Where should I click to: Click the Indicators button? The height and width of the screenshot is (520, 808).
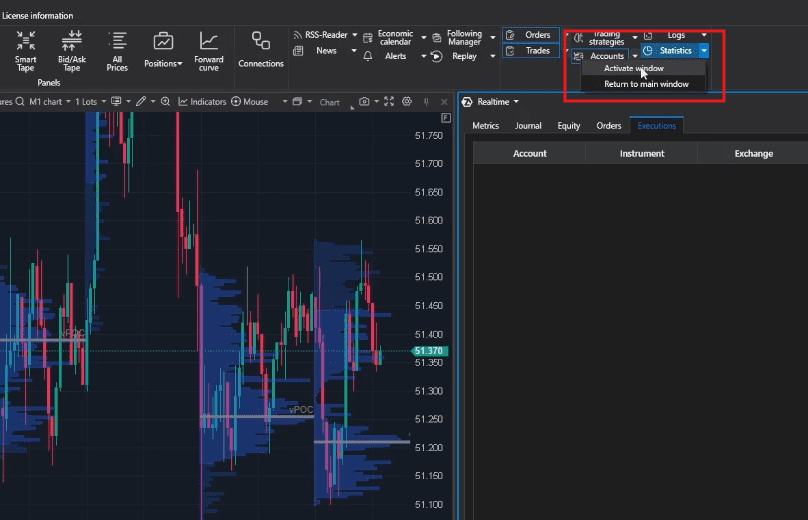(203, 102)
